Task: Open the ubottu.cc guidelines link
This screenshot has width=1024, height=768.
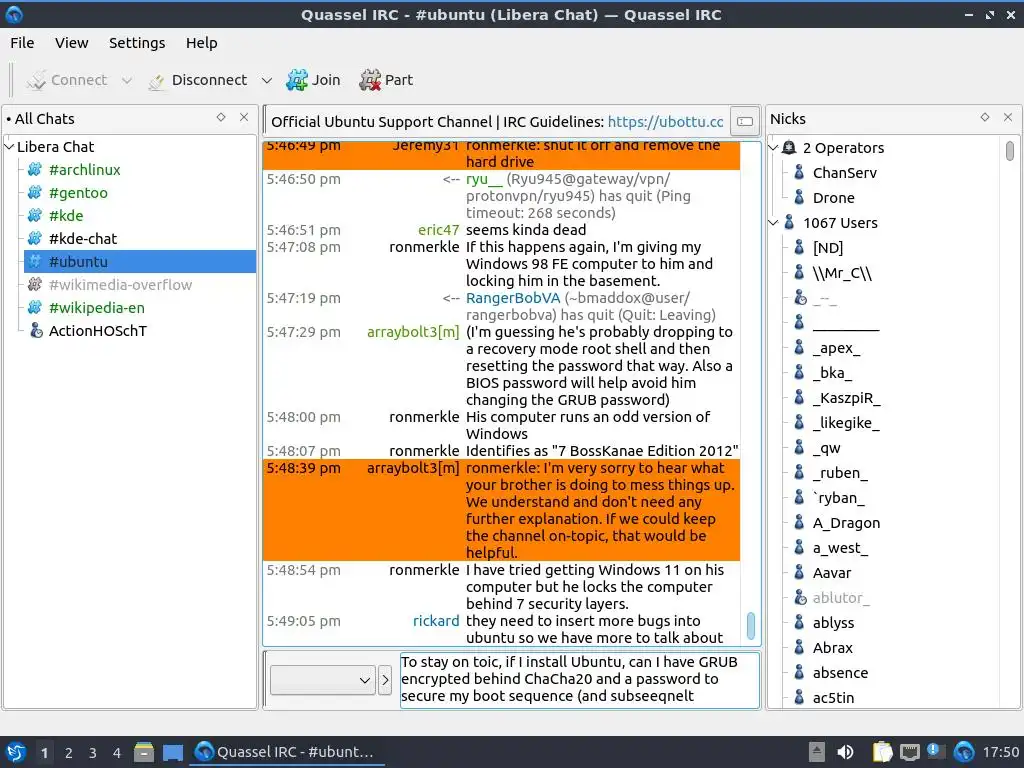Action: 665,122
